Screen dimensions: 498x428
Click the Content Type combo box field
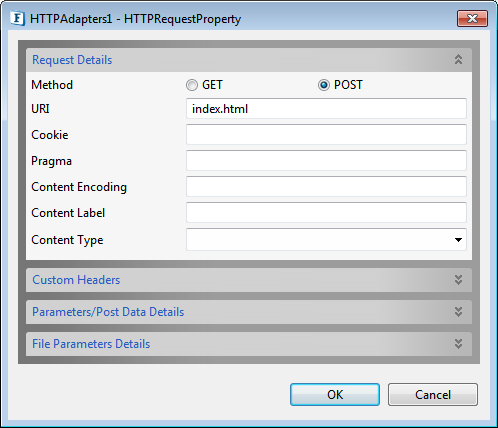[x=326, y=239]
